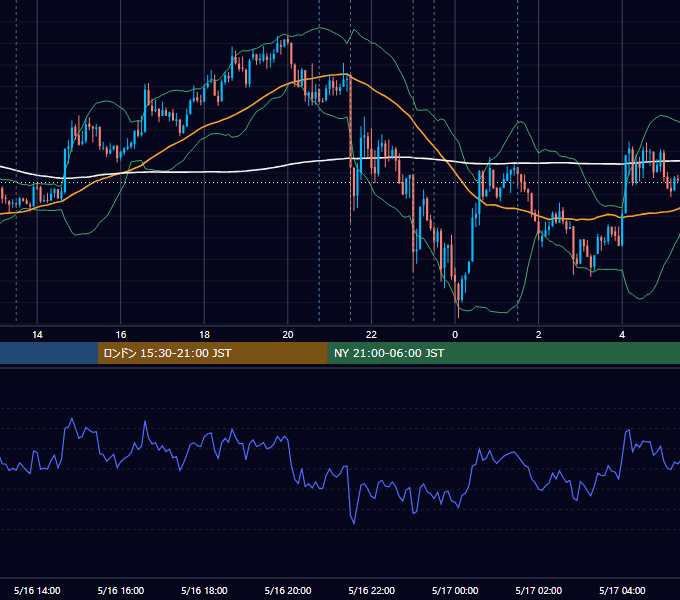
Task: Click the 5/17 04:00 label on oscillator axis
Action: (x=622, y=590)
